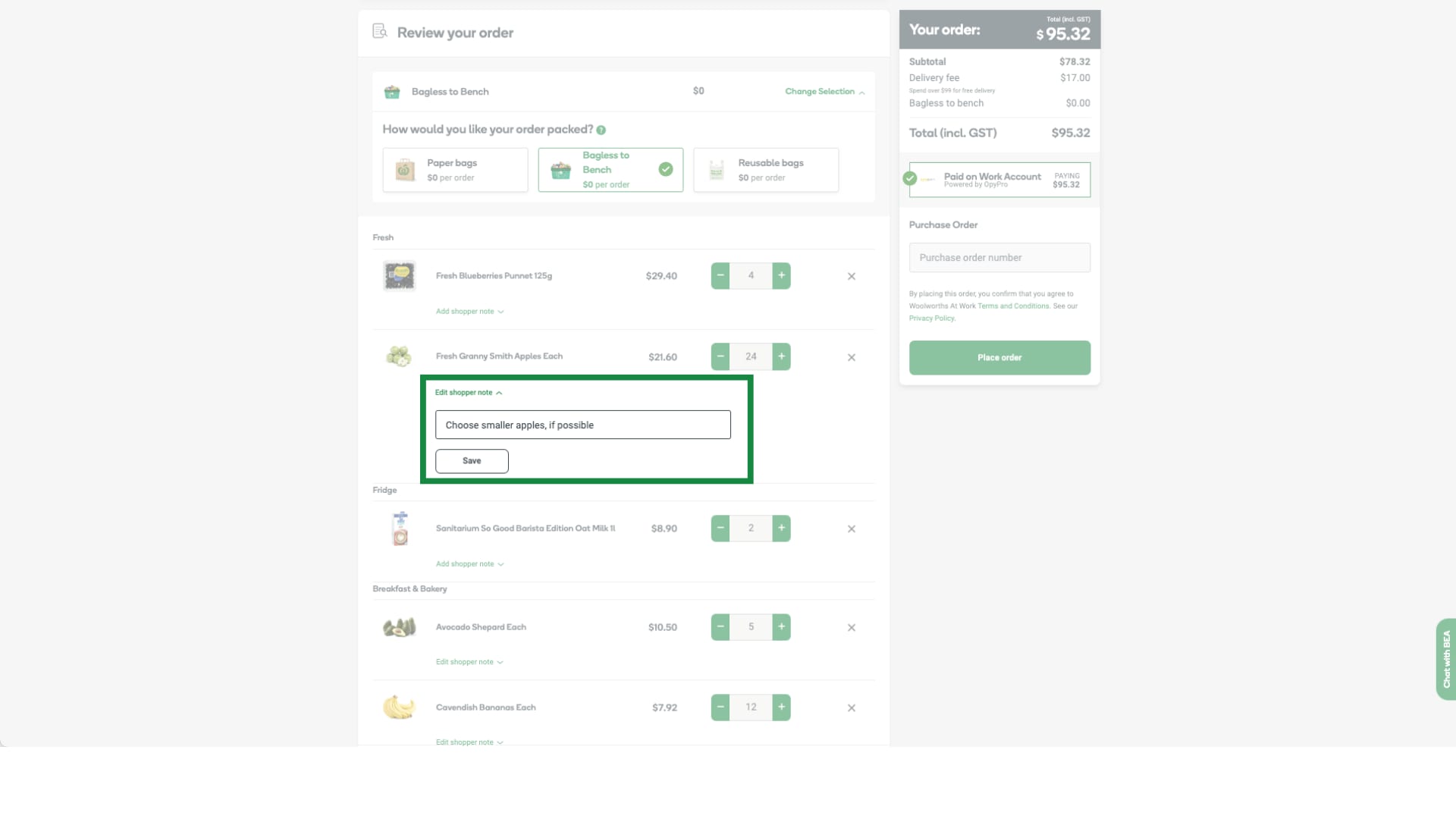Expand Edit shopper note under Avocado
Screen dimensions: 1456x819
pos(469,662)
